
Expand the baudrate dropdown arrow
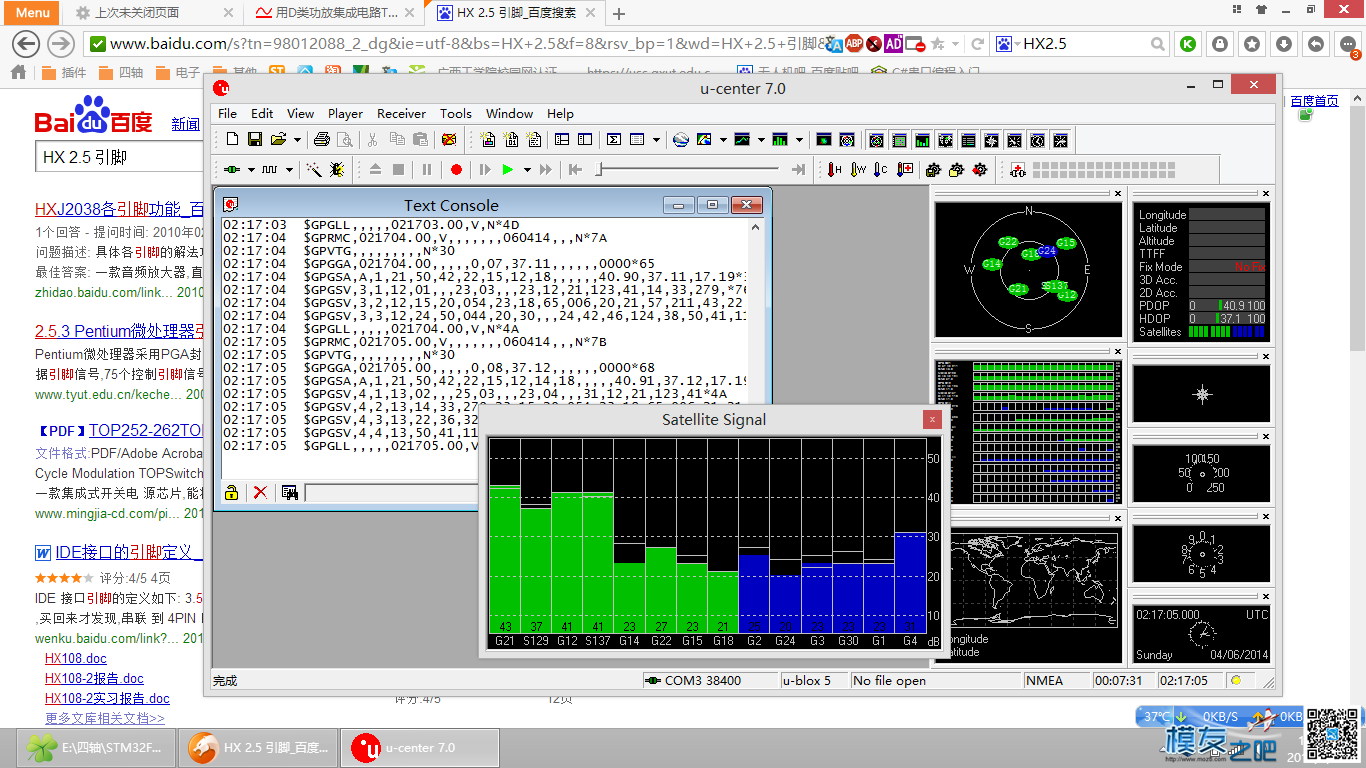pyautogui.click(x=290, y=170)
